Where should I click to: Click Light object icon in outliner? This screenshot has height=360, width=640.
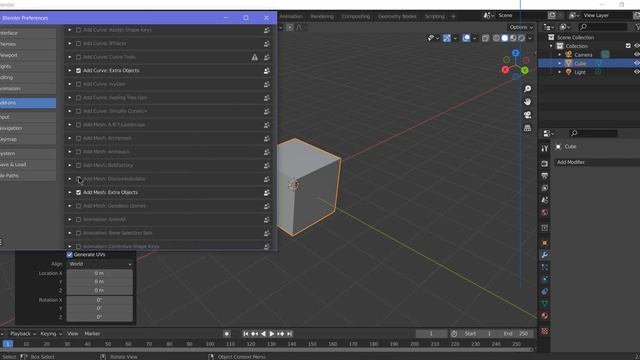point(569,72)
